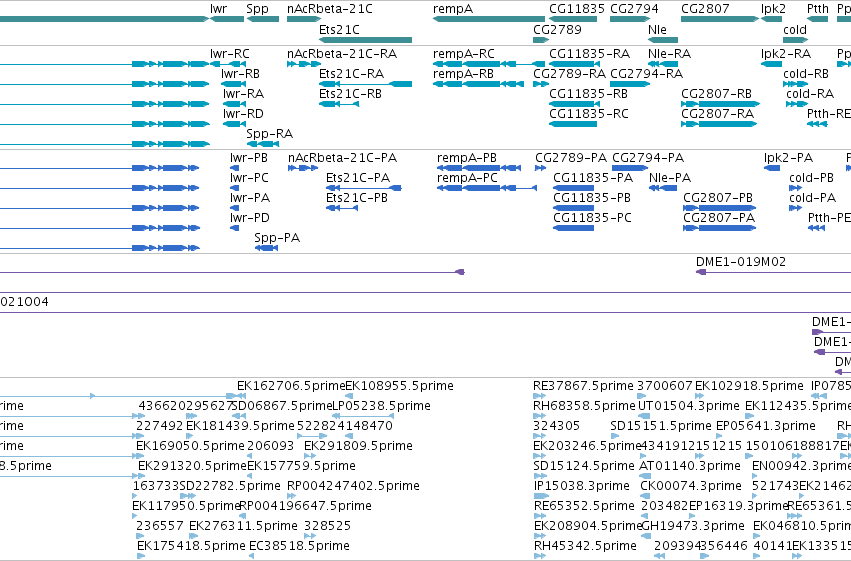Select CG11835-RB transcript bar

(573, 104)
